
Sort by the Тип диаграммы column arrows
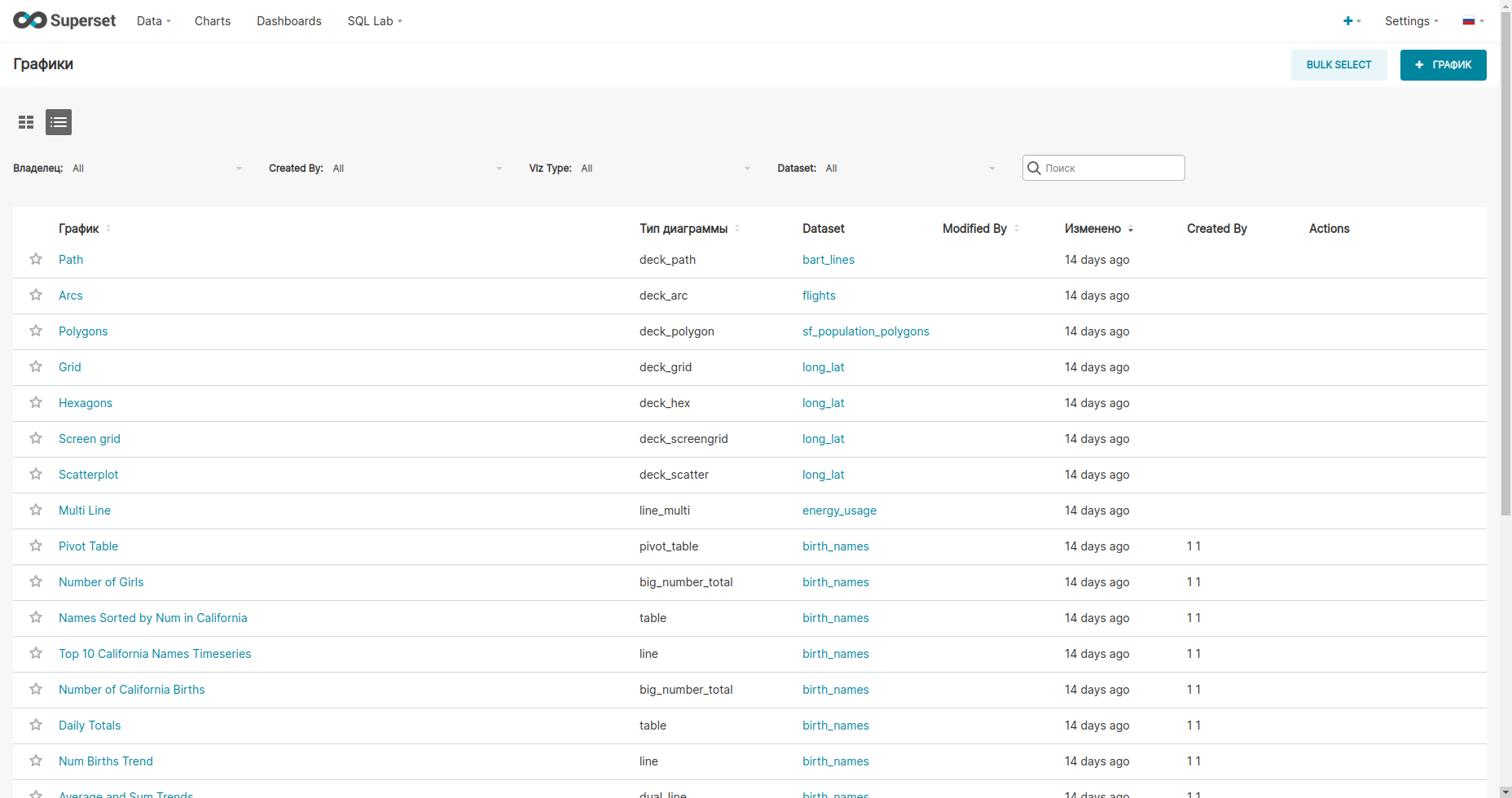pos(737,229)
